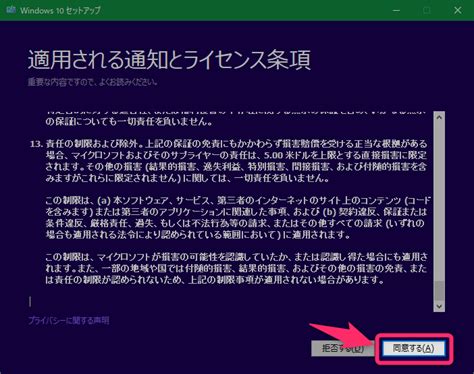
Task: Click section 13 責任の制限および除外 paragraph
Action: click(x=229, y=161)
